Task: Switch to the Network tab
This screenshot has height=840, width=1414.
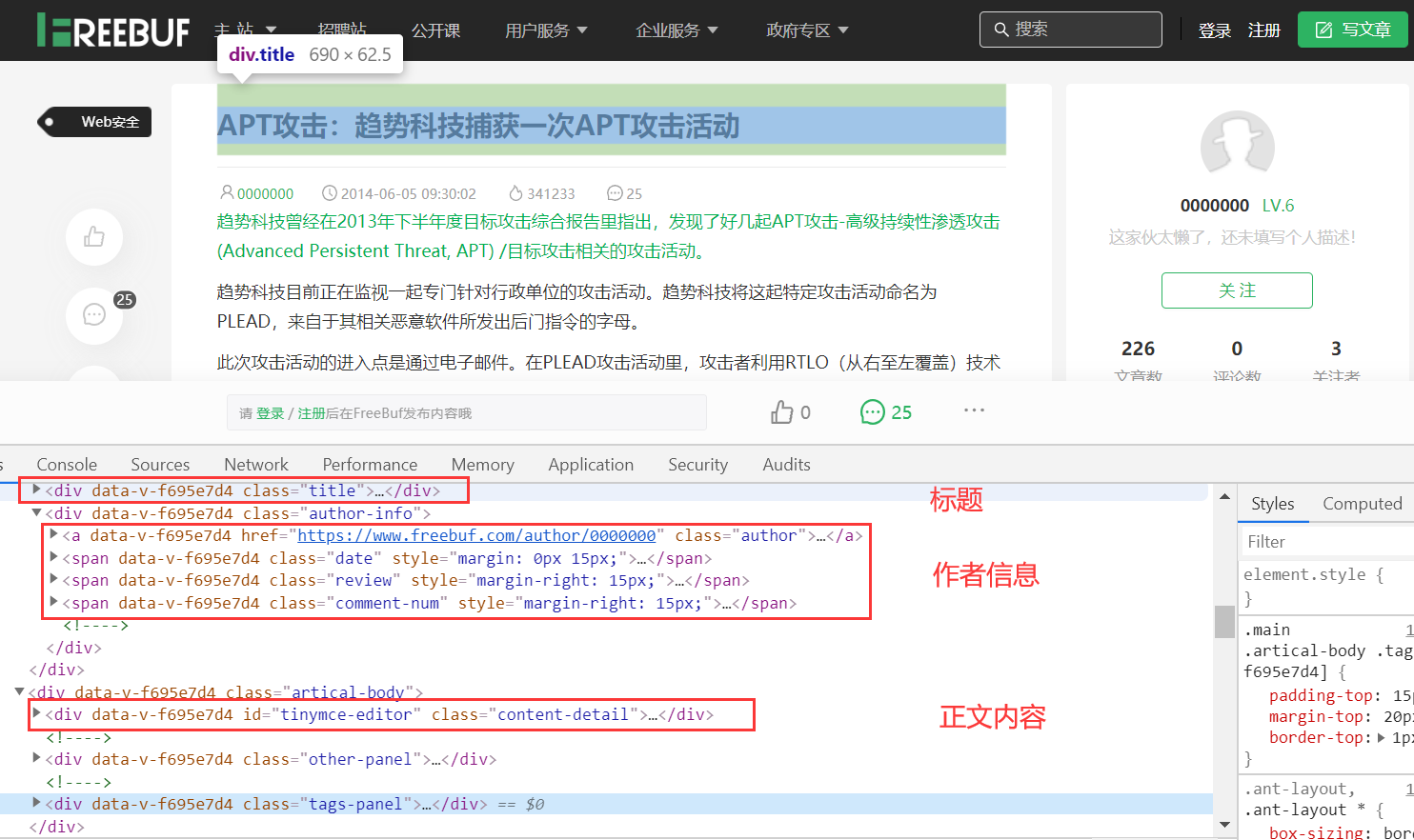Action: pos(256,465)
